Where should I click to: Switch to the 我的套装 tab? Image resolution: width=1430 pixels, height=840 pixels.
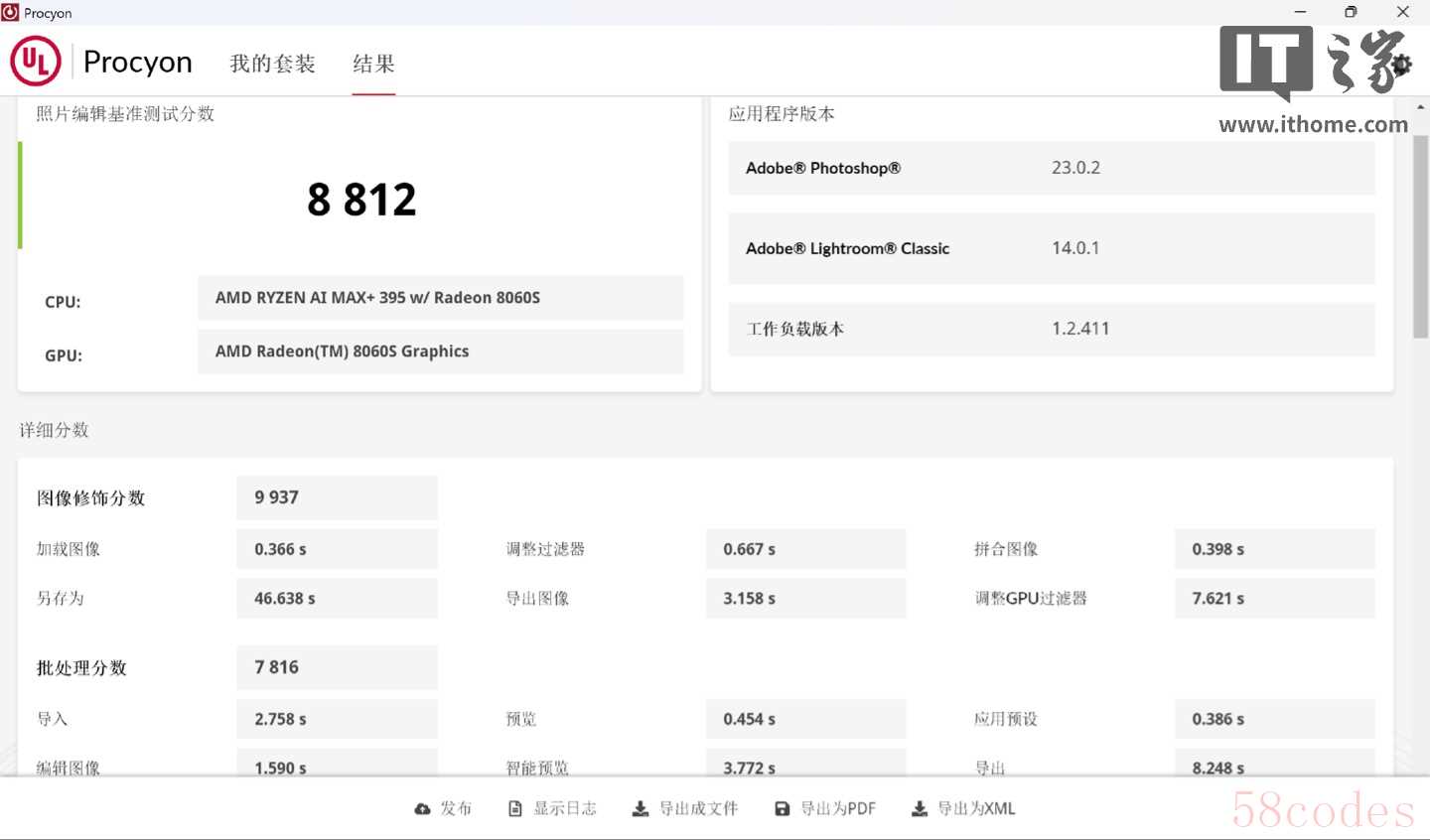click(x=272, y=64)
